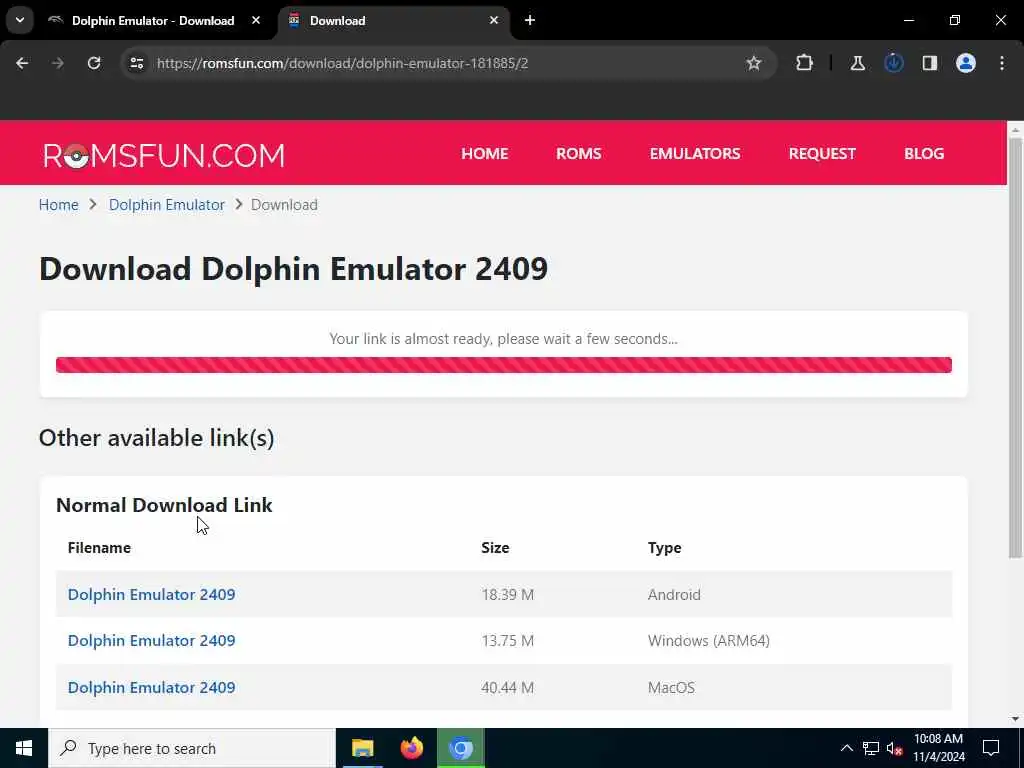The image size is (1024, 768).
Task: Go back to the previous page
Action: pyautogui.click(x=22, y=63)
